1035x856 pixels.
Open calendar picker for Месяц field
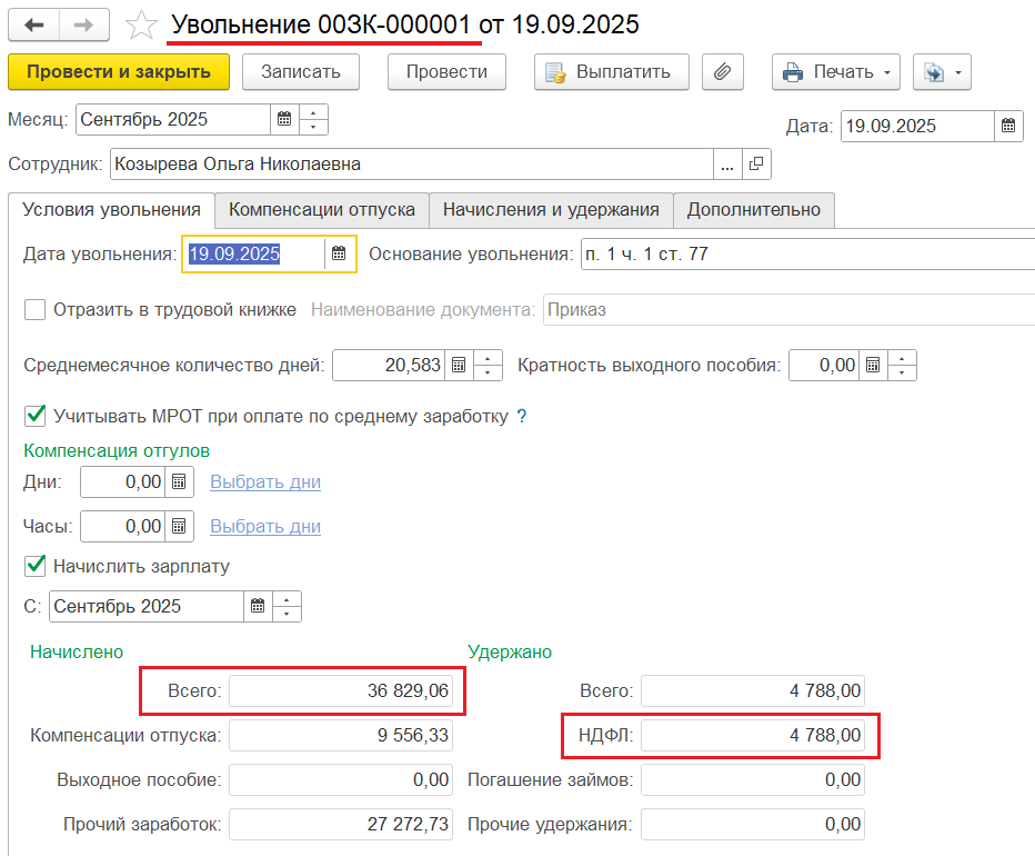coord(284,120)
